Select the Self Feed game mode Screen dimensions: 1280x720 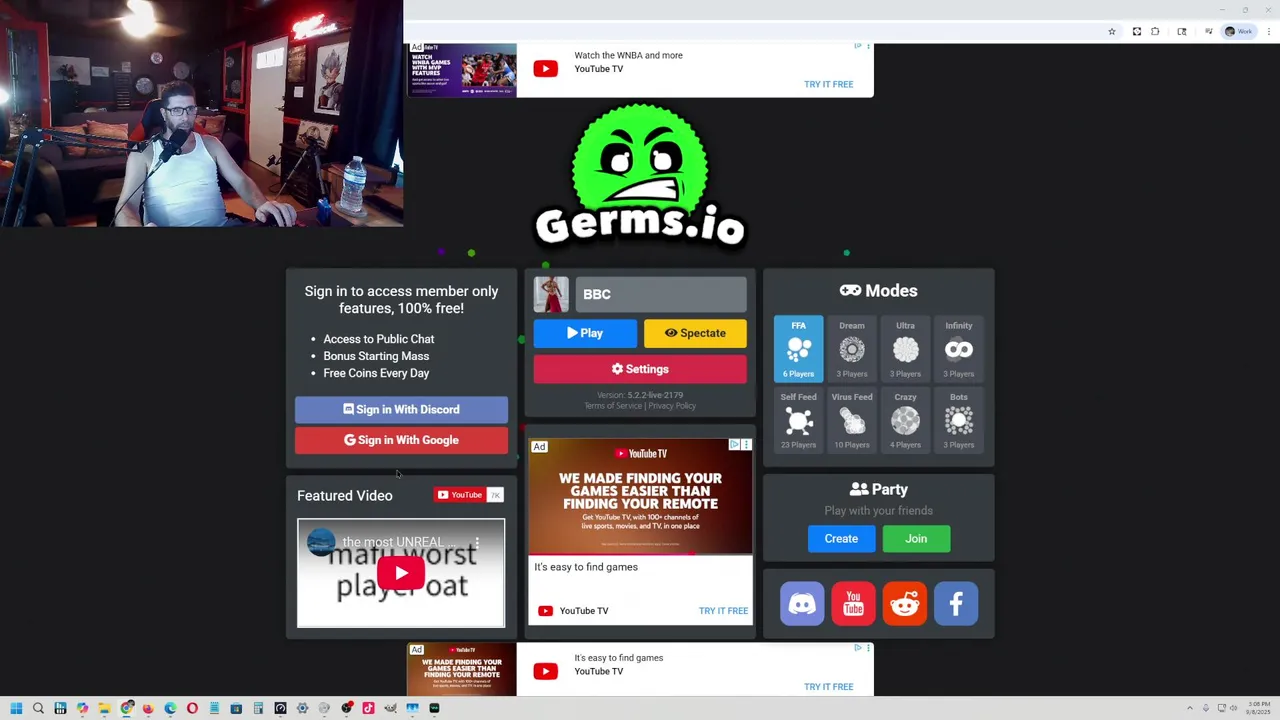[x=798, y=420]
